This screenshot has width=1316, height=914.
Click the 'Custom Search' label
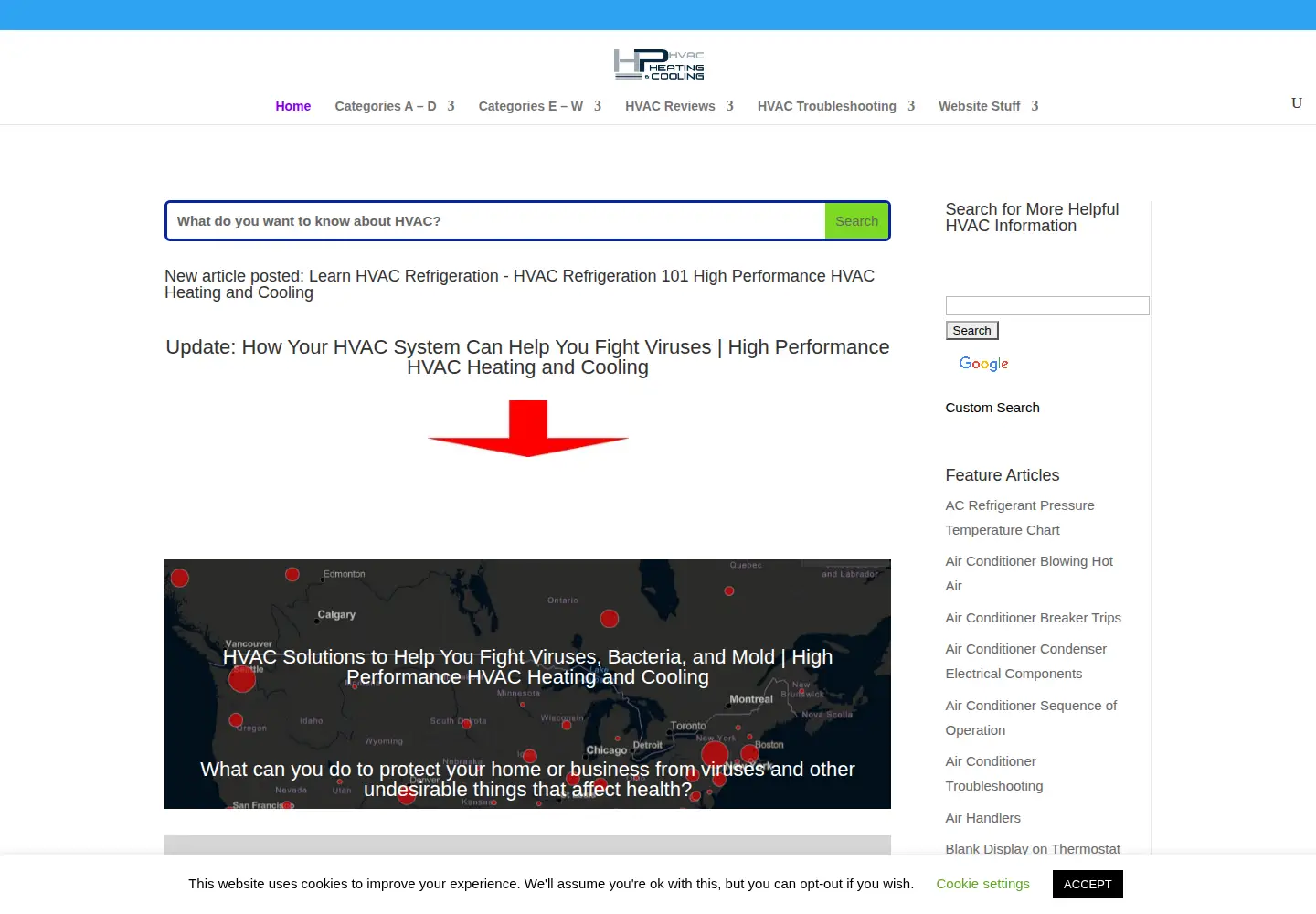[x=992, y=408]
